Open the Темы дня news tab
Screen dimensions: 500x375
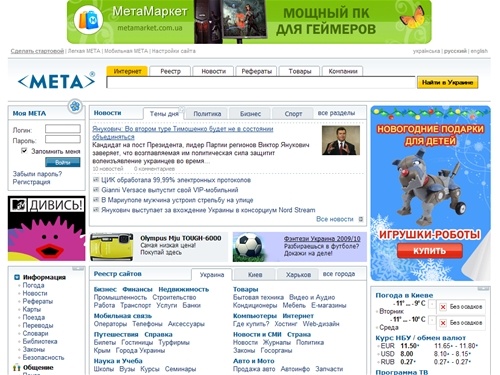pos(164,114)
